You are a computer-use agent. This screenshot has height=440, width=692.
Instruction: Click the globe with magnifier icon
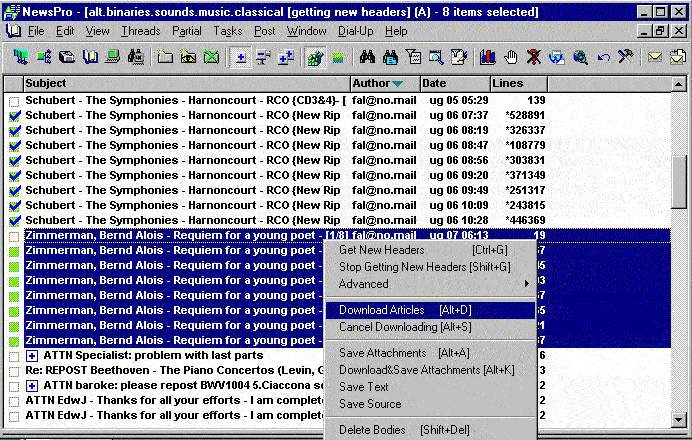point(580,57)
